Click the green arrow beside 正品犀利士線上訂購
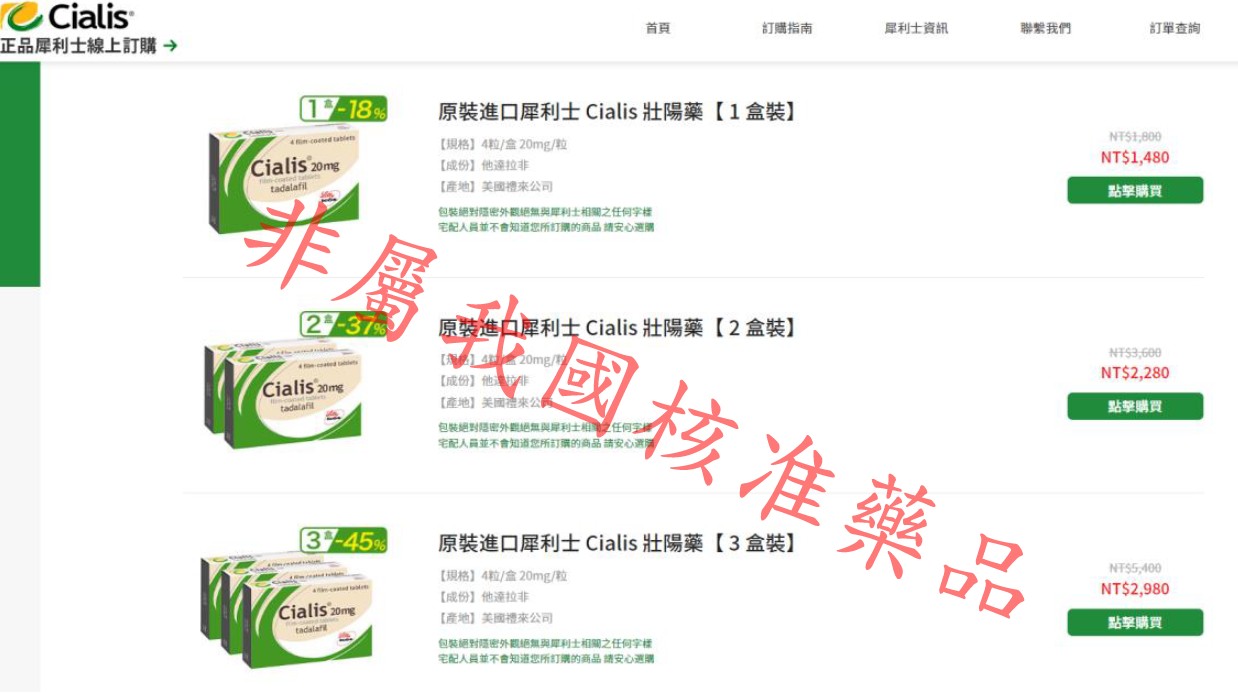This screenshot has width=1238, height=694. (170, 46)
